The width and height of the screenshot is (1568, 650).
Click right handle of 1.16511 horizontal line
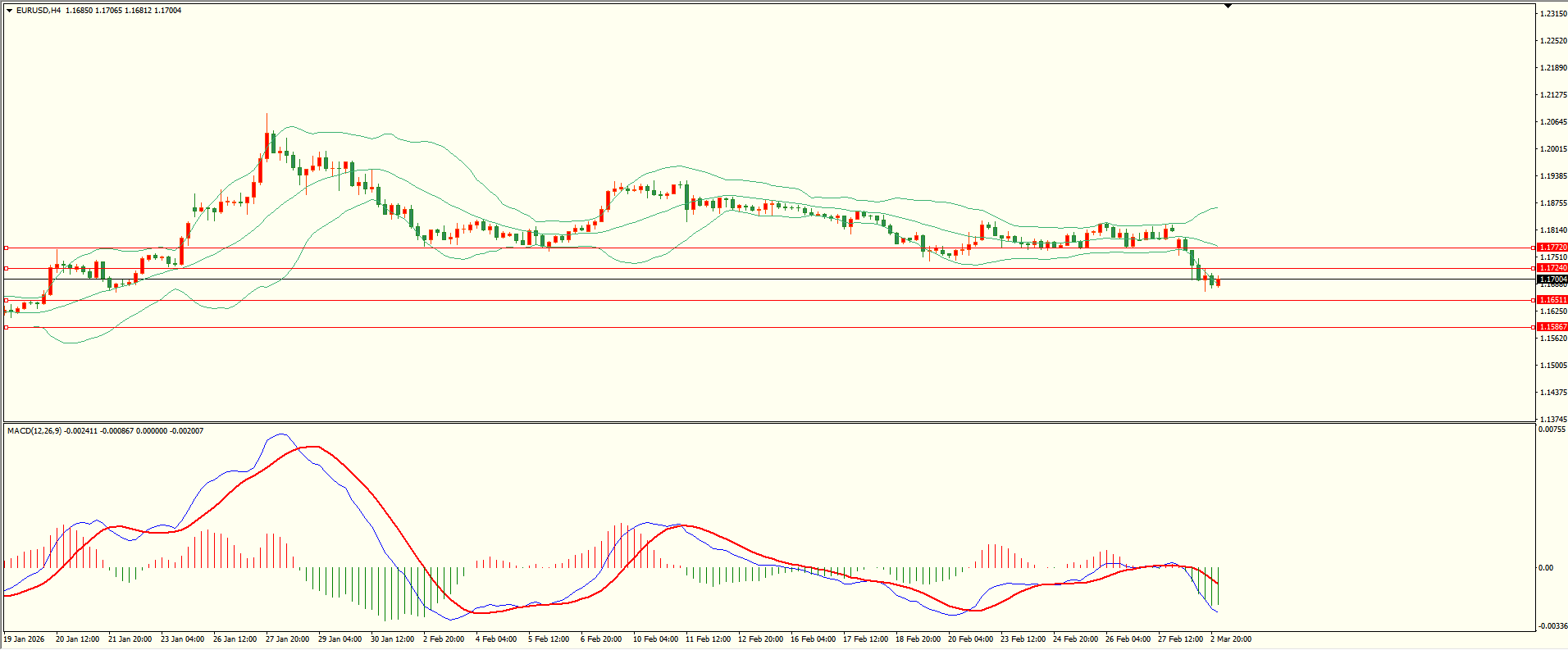point(1534,300)
